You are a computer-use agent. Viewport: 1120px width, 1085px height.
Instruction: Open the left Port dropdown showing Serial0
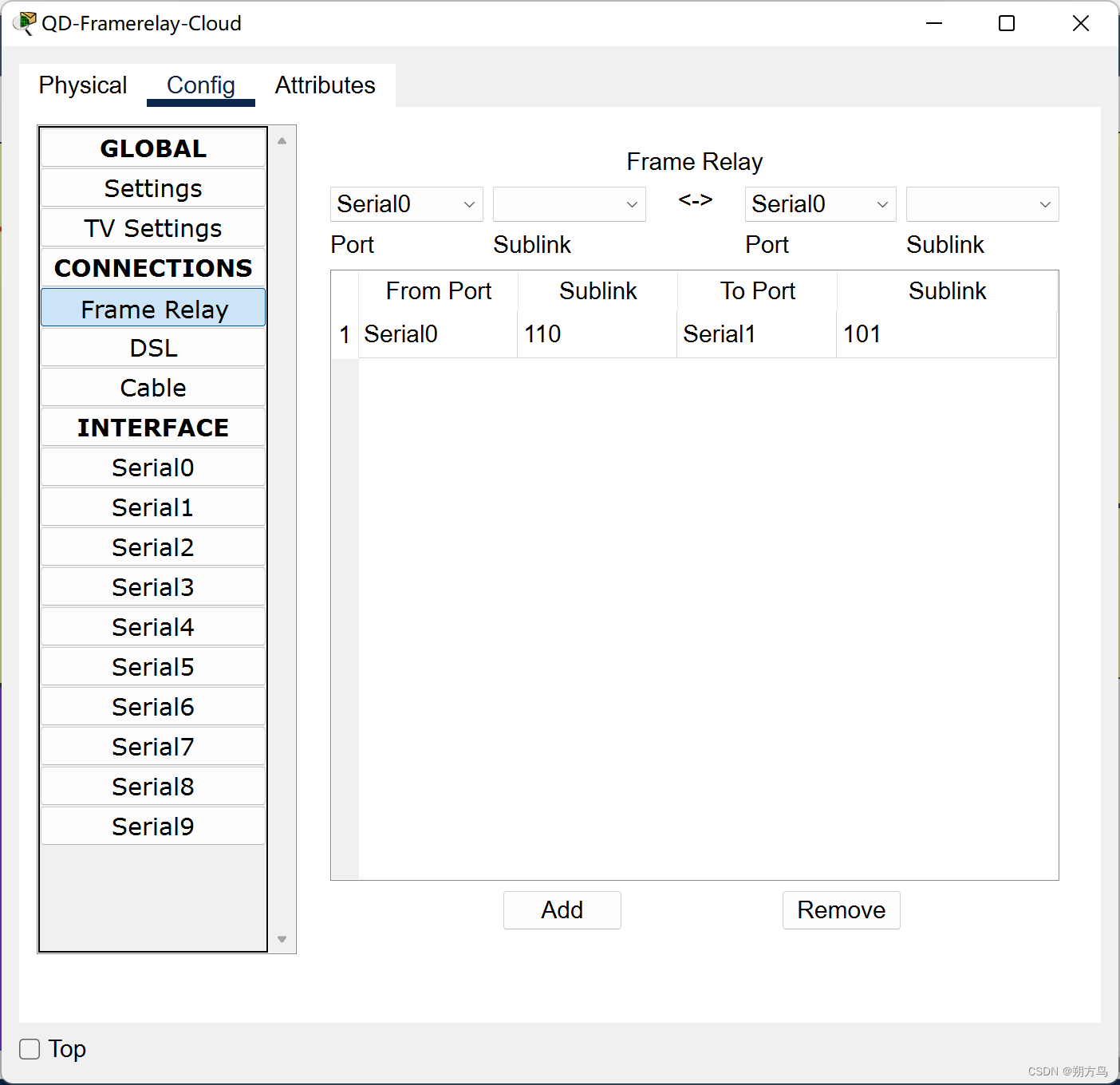(x=406, y=204)
